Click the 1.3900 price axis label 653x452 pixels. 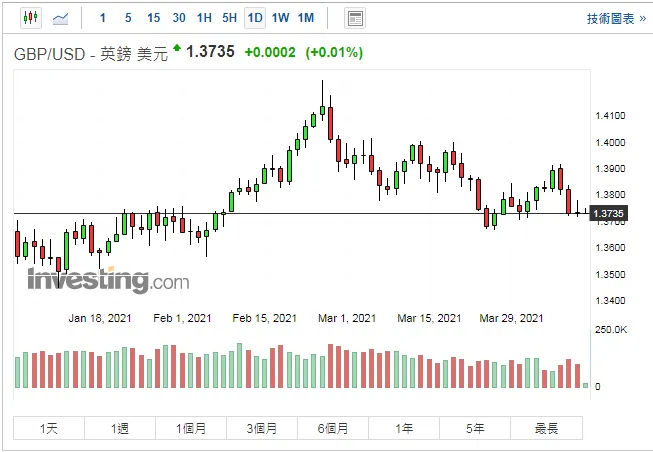pyautogui.click(x=611, y=169)
